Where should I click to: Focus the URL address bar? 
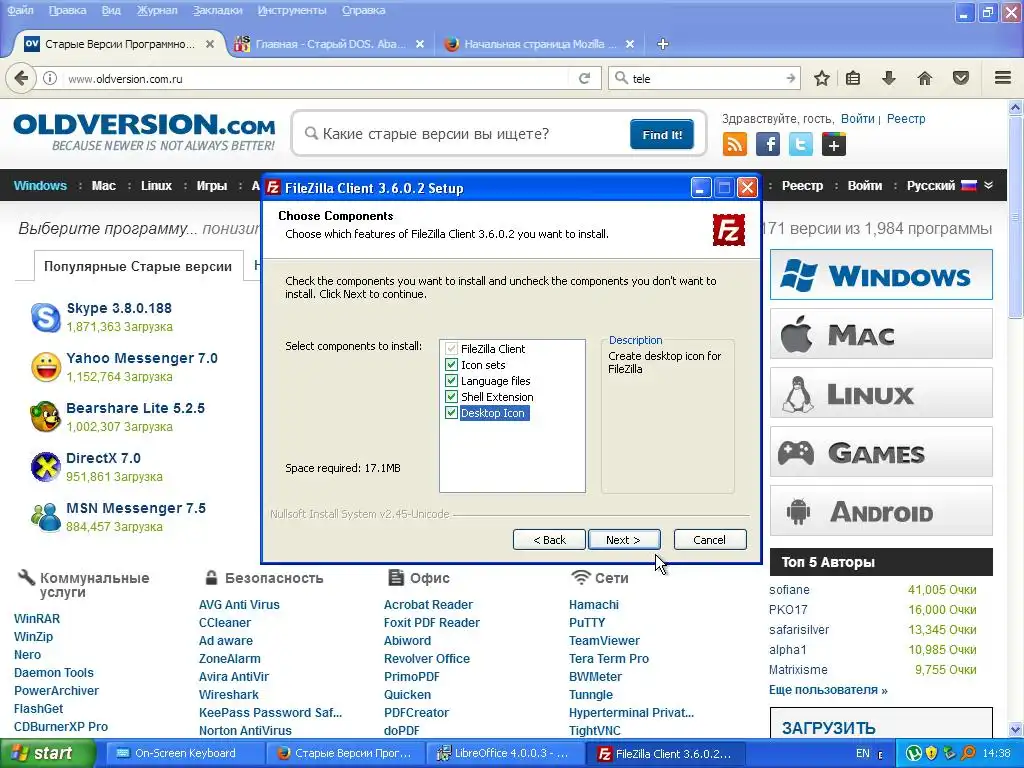click(317, 78)
